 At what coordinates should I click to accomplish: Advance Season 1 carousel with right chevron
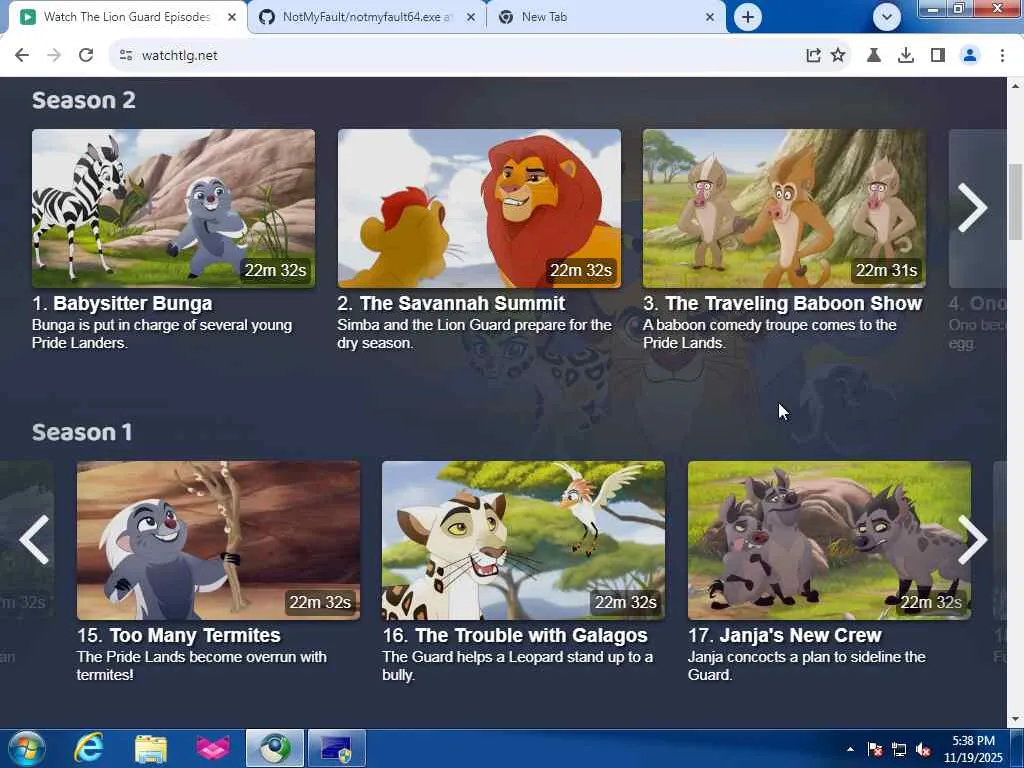click(x=972, y=540)
